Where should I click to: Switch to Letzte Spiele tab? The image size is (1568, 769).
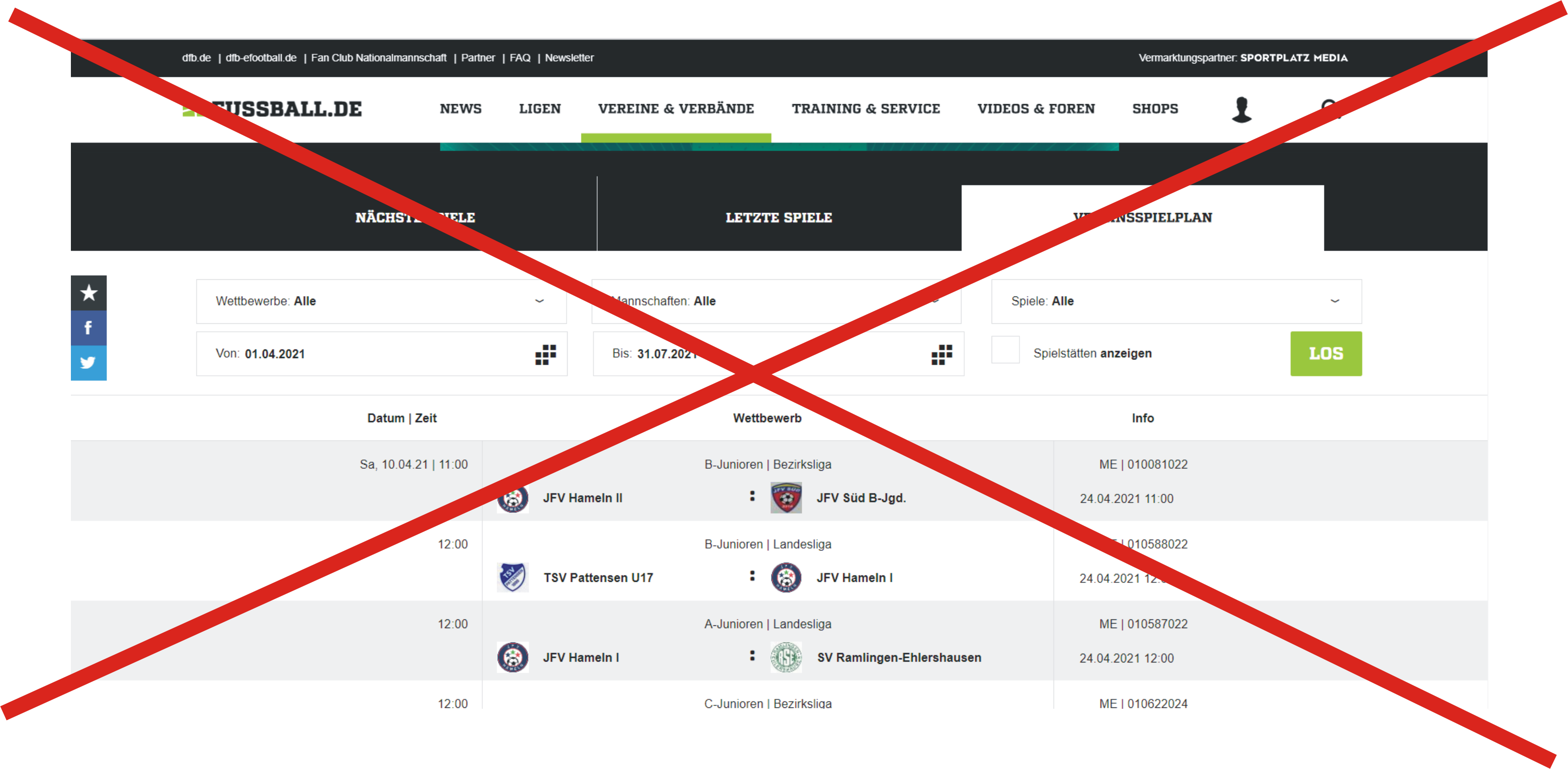(x=778, y=217)
